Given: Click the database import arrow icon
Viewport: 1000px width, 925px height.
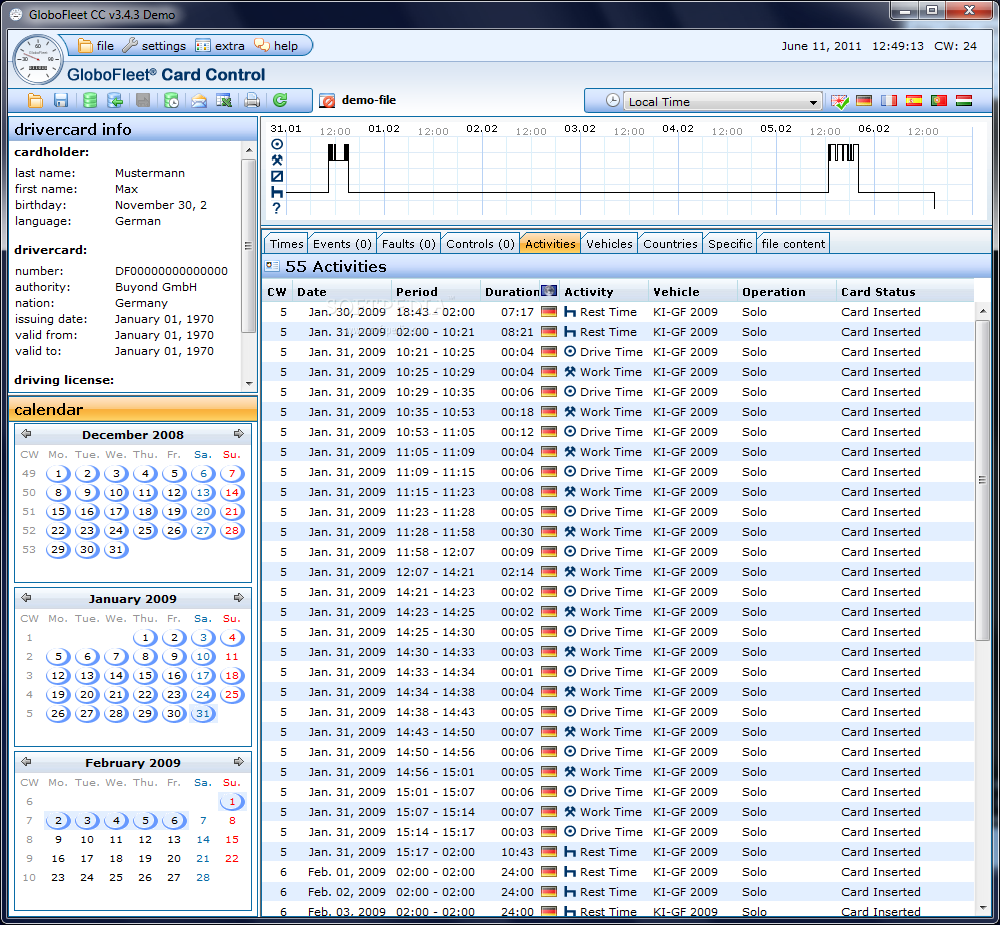Looking at the screenshot, I should [x=115, y=101].
